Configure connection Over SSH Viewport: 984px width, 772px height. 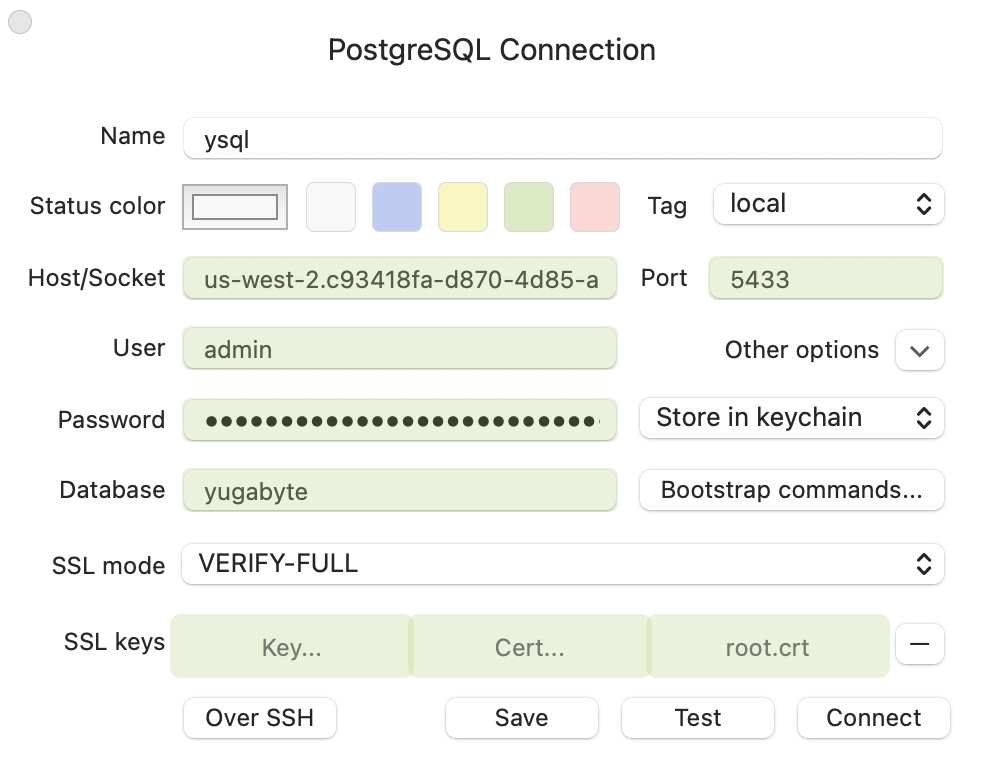[259, 717]
